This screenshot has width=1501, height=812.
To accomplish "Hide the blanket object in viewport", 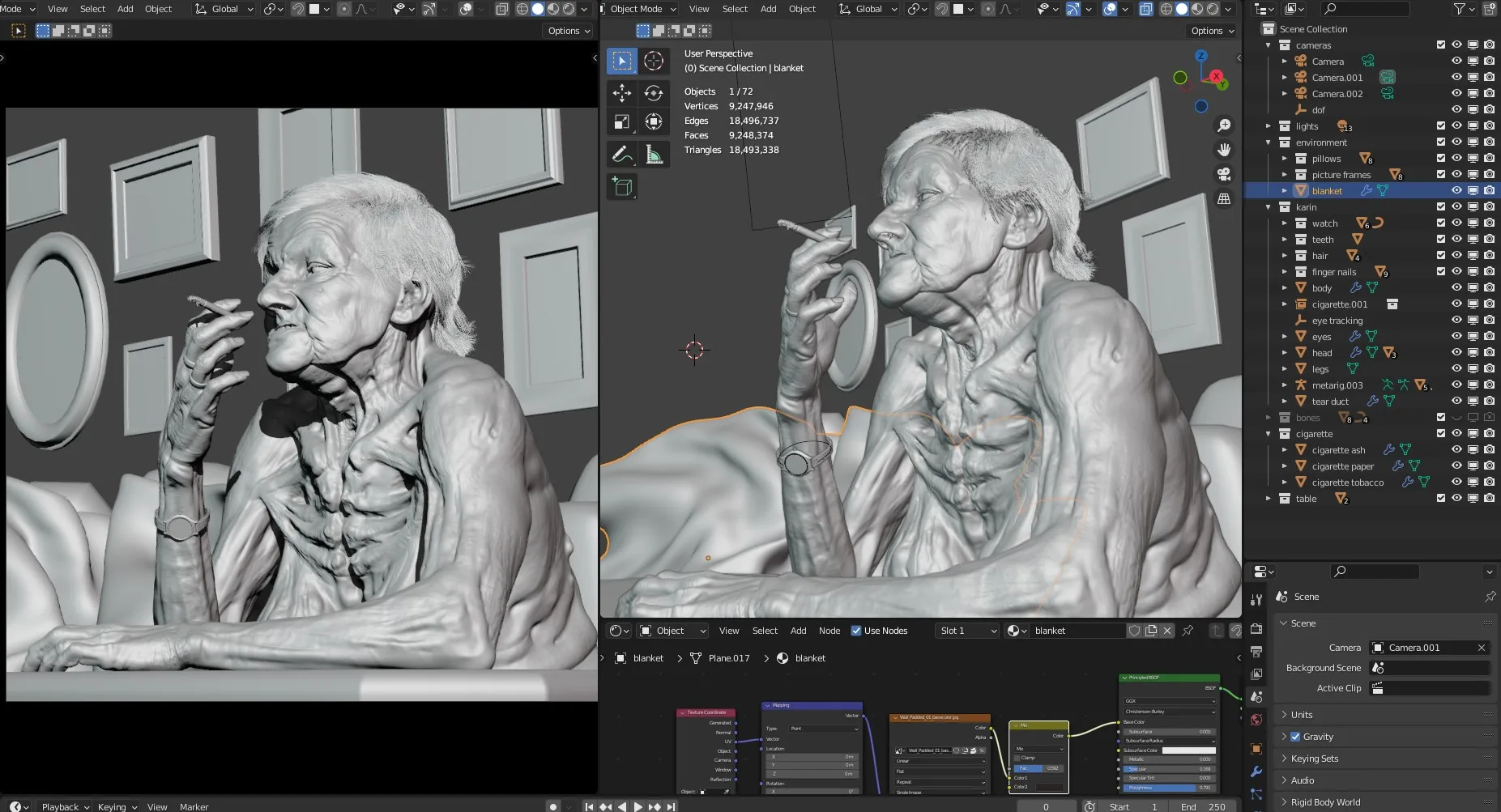I will point(1456,191).
